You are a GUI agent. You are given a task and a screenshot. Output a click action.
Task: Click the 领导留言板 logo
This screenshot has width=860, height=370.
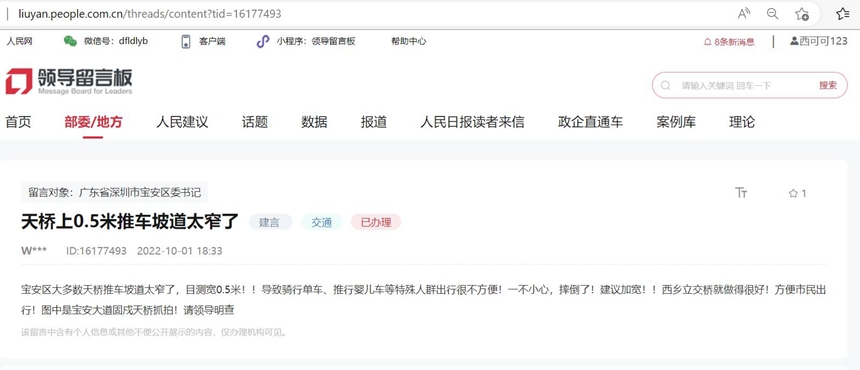tap(69, 82)
